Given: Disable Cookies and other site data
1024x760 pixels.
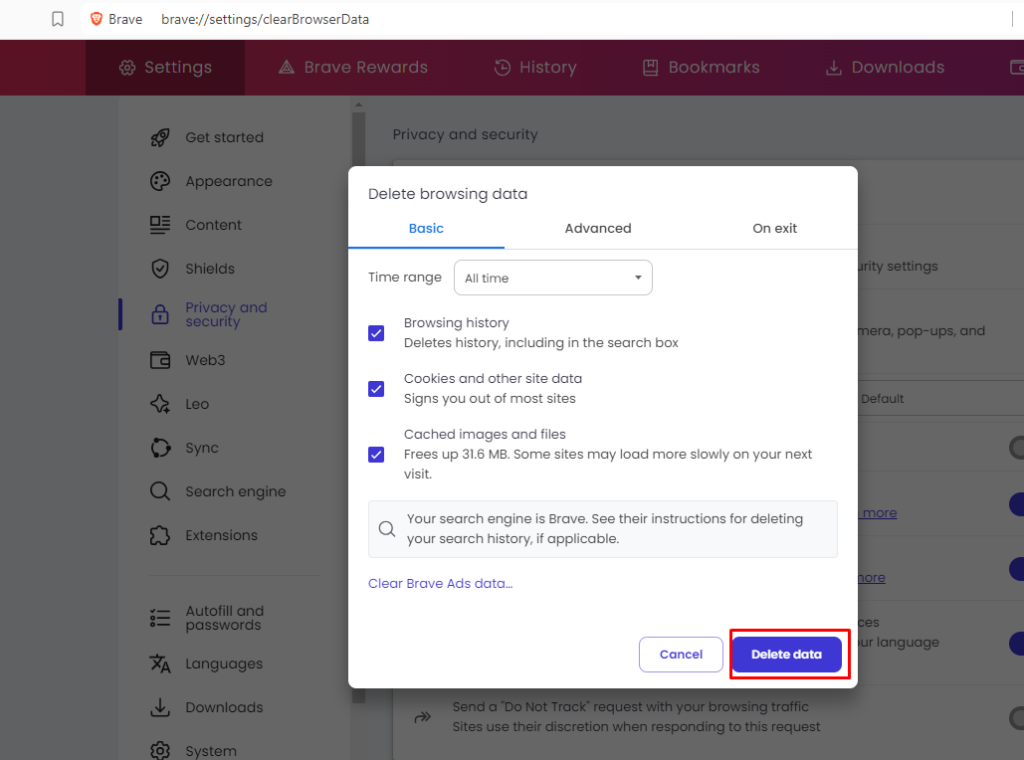Looking at the screenshot, I should 376,389.
